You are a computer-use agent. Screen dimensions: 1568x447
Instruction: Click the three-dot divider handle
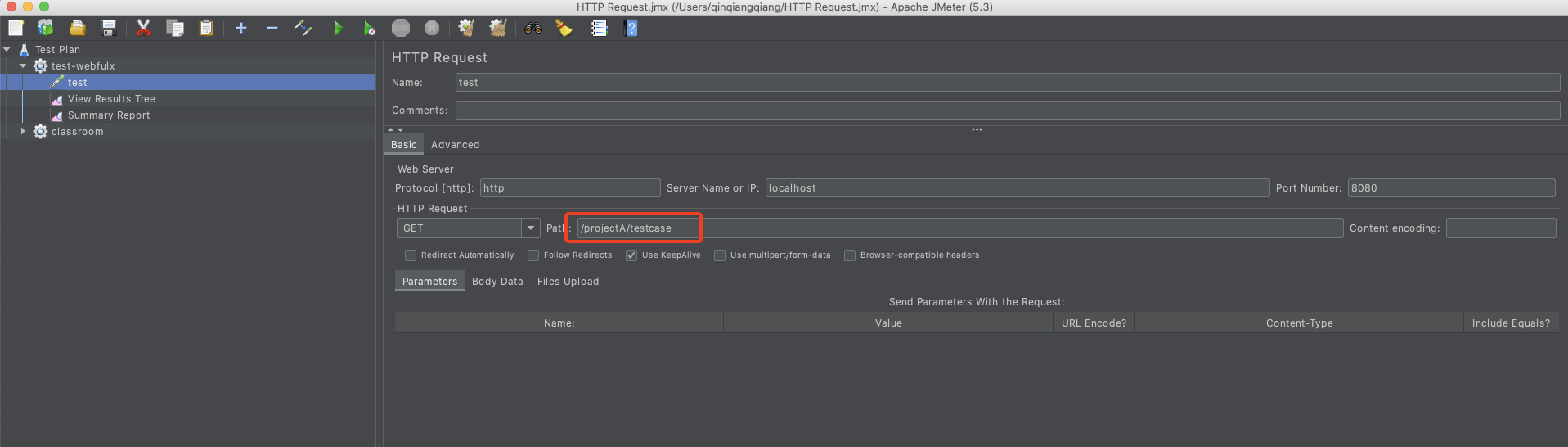[x=977, y=129]
